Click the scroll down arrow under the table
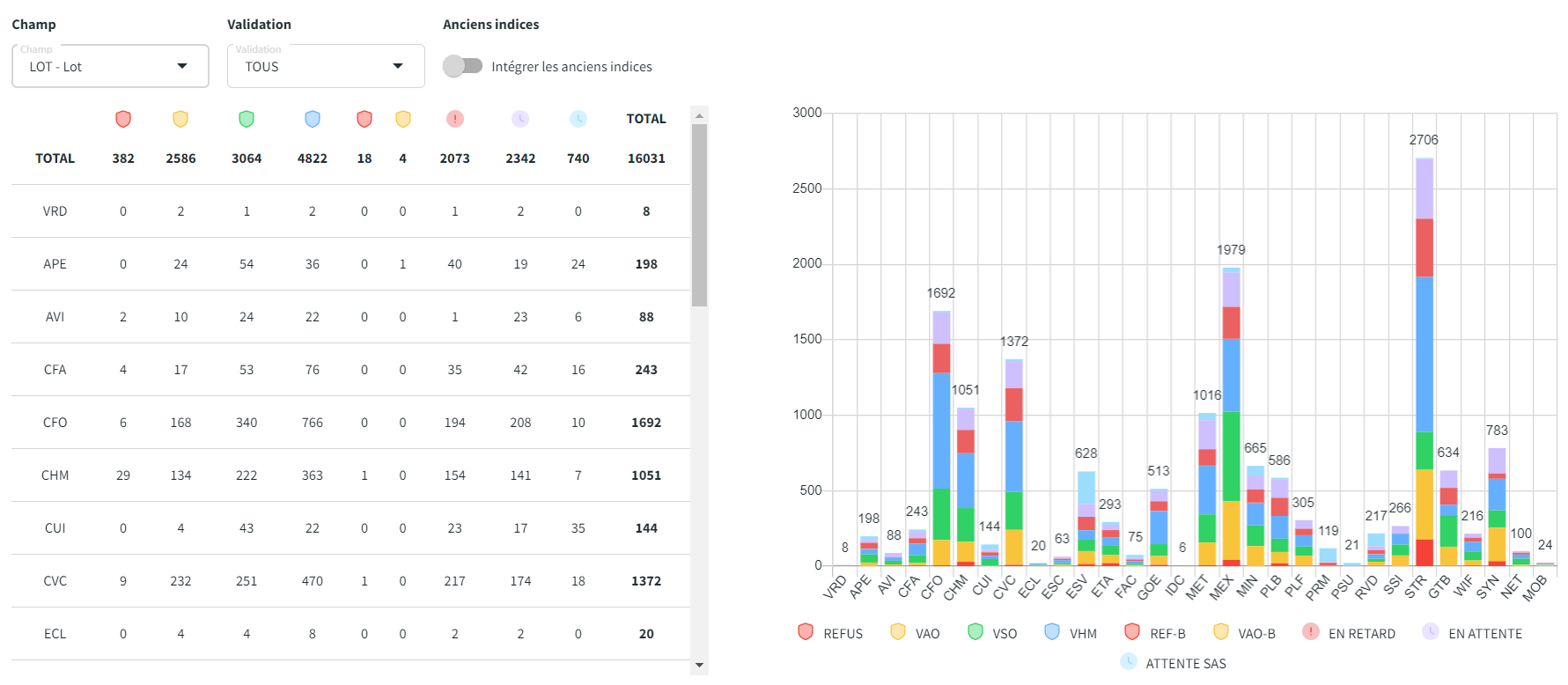Image resolution: width=1568 pixels, height=685 pixels. click(699, 666)
